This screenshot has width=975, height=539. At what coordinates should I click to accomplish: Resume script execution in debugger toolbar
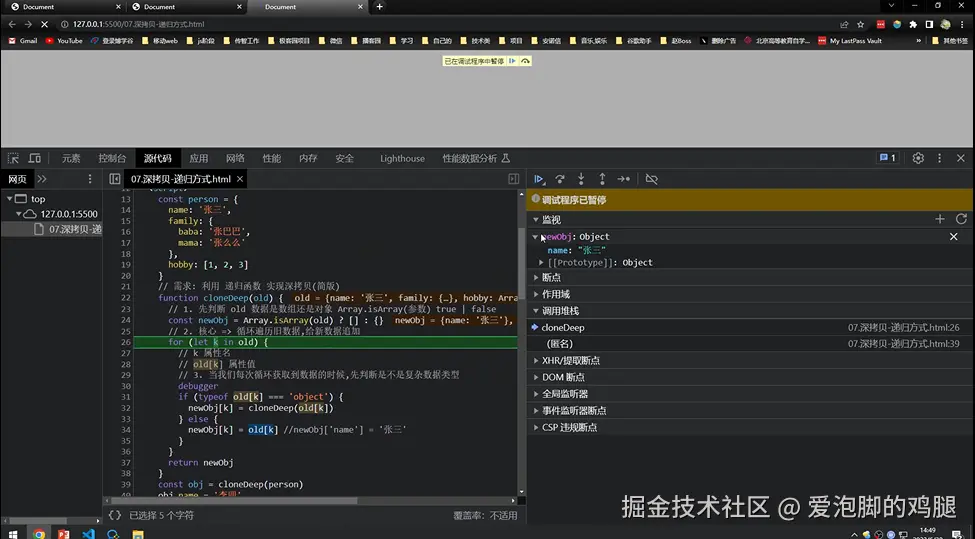point(539,179)
